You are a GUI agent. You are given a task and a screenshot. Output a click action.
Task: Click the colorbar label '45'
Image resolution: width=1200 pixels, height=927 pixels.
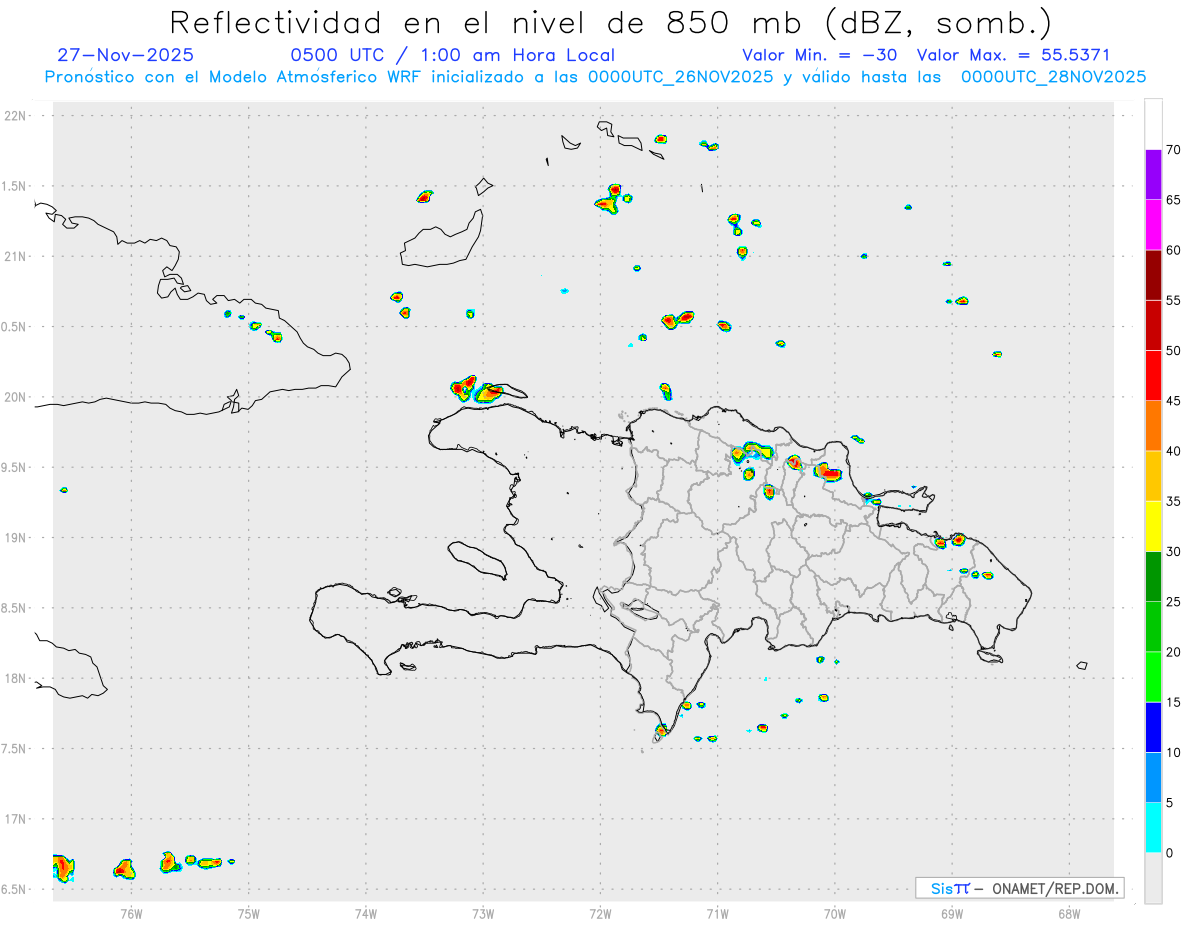(1173, 401)
